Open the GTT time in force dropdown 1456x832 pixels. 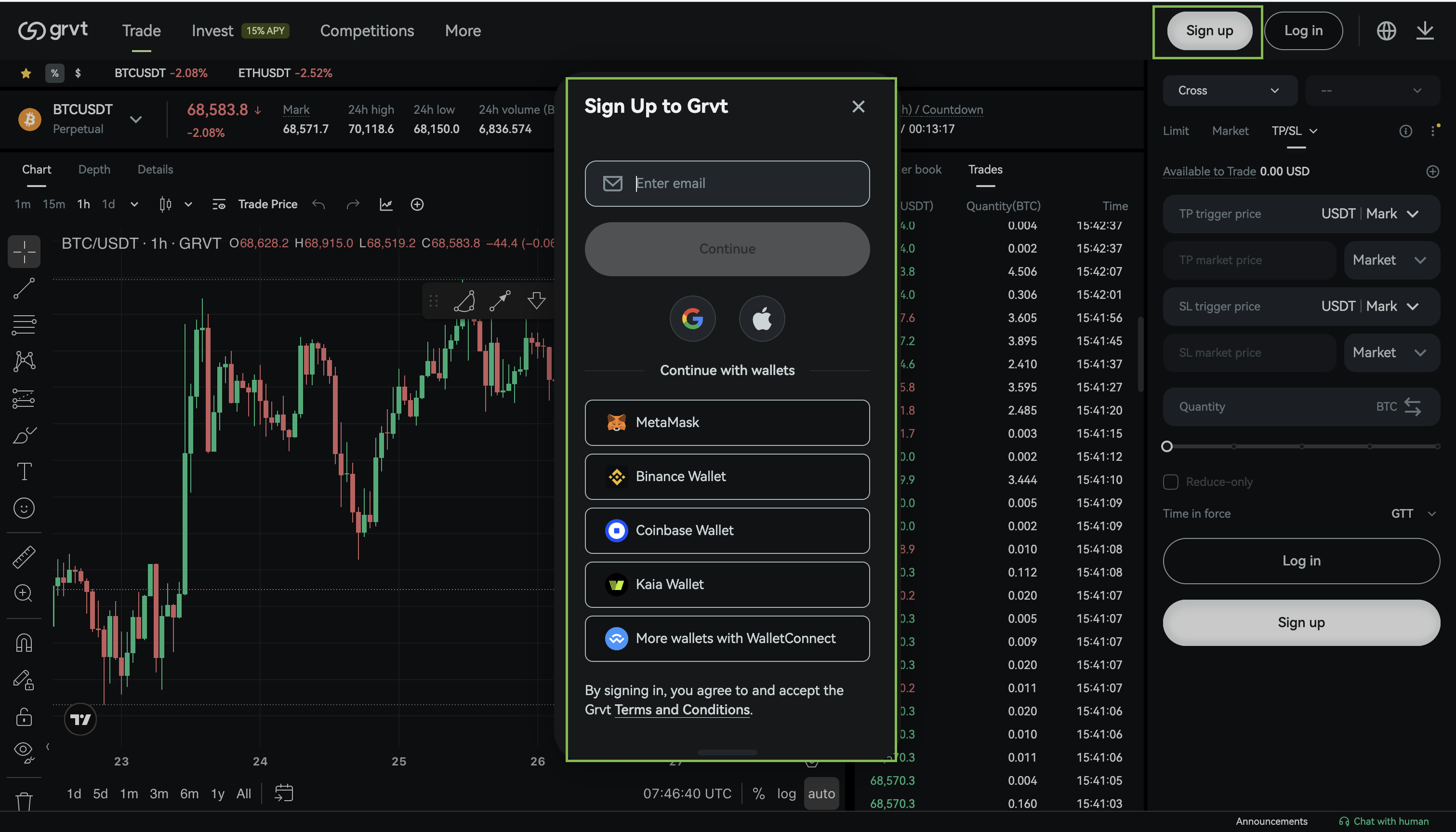(x=1413, y=514)
